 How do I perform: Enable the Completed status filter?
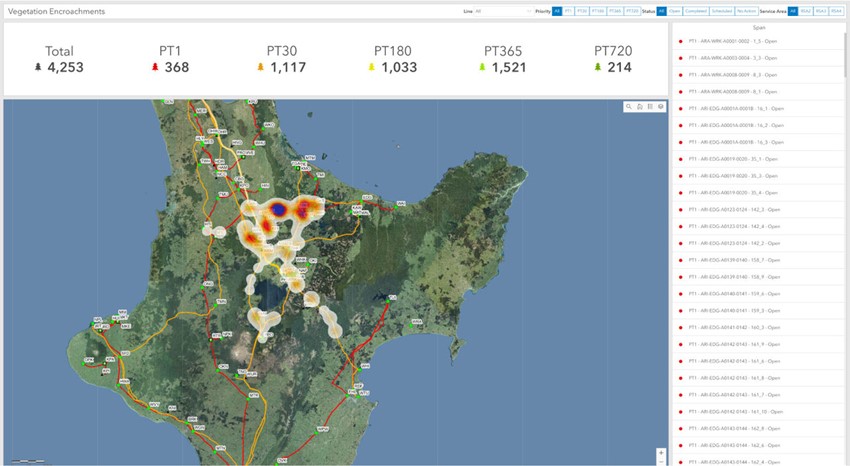point(695,11)
